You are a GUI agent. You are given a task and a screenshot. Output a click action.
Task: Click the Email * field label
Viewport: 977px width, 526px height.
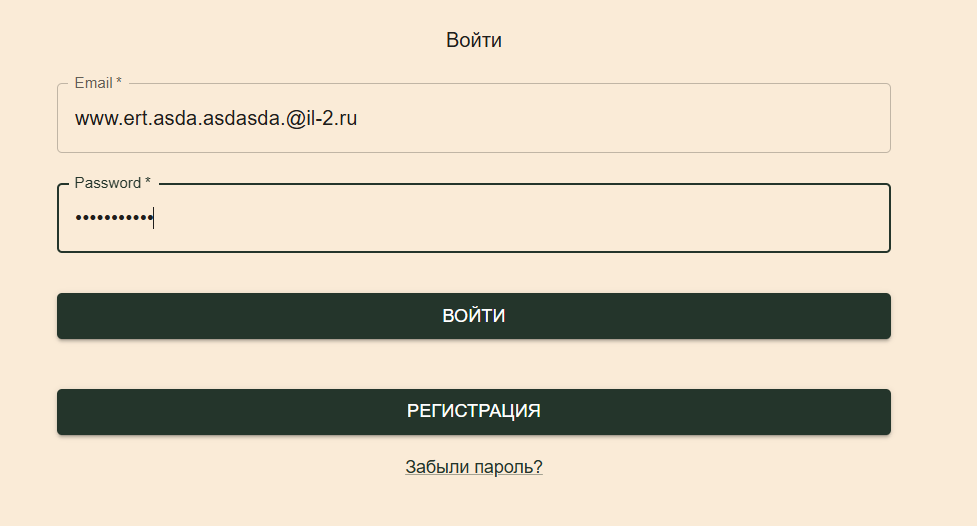[98, 83]
